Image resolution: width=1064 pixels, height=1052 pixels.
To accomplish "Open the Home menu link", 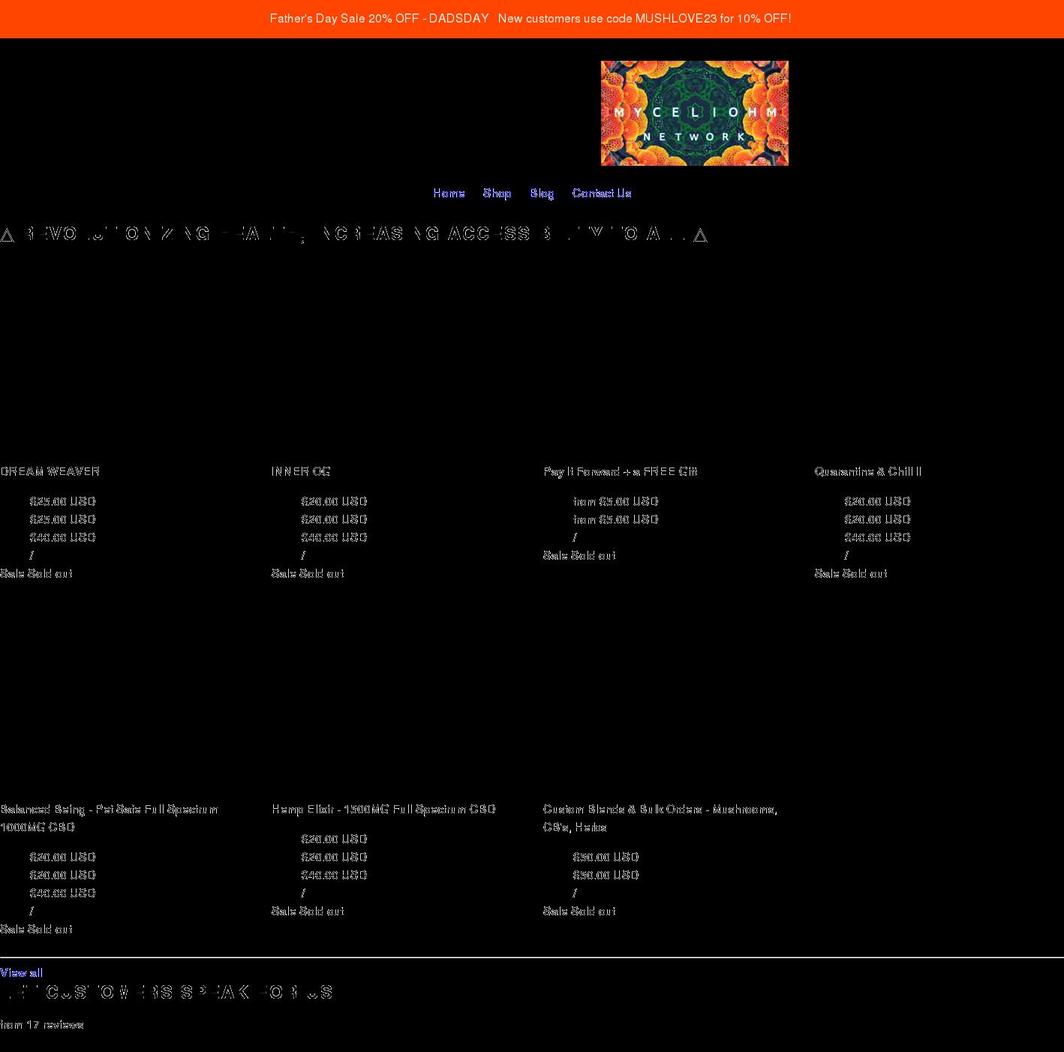I will (449, 193).
